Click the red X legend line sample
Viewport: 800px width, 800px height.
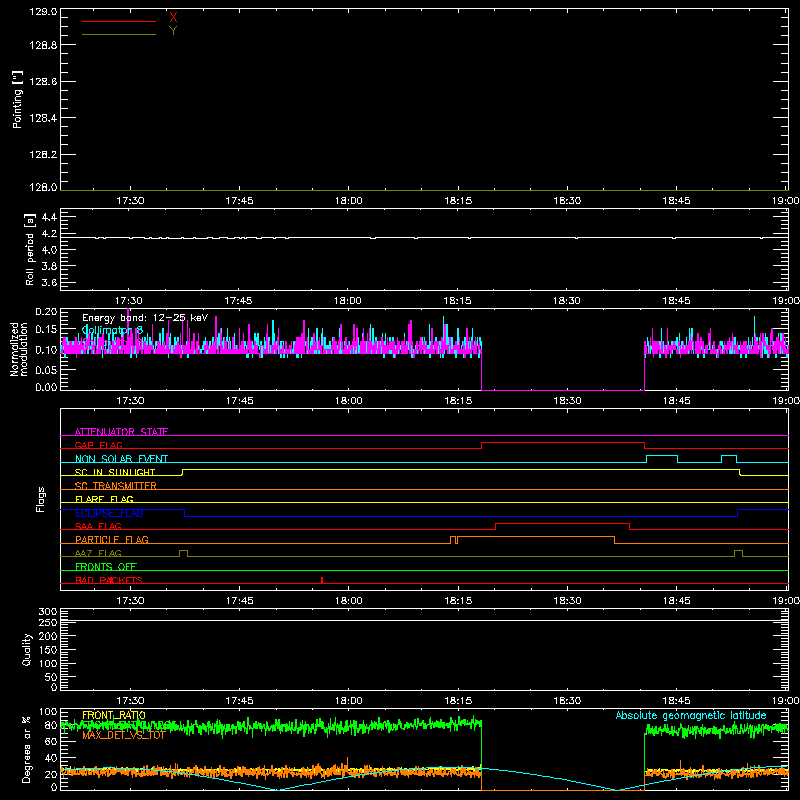[x=119, y=21]
